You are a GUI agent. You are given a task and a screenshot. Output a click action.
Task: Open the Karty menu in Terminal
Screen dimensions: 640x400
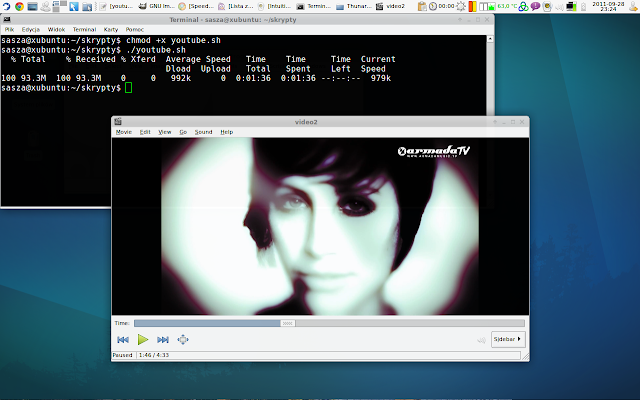[111, 29]
